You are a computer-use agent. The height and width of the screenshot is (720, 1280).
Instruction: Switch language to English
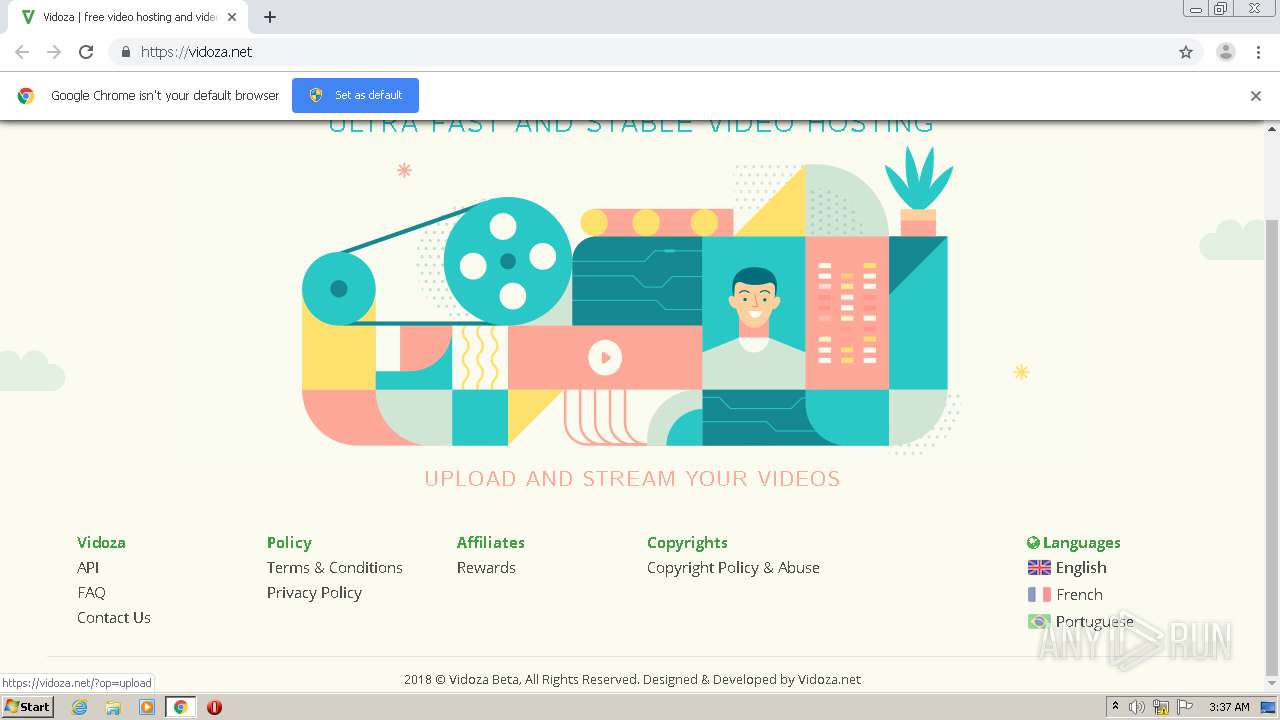(1081, 567)
